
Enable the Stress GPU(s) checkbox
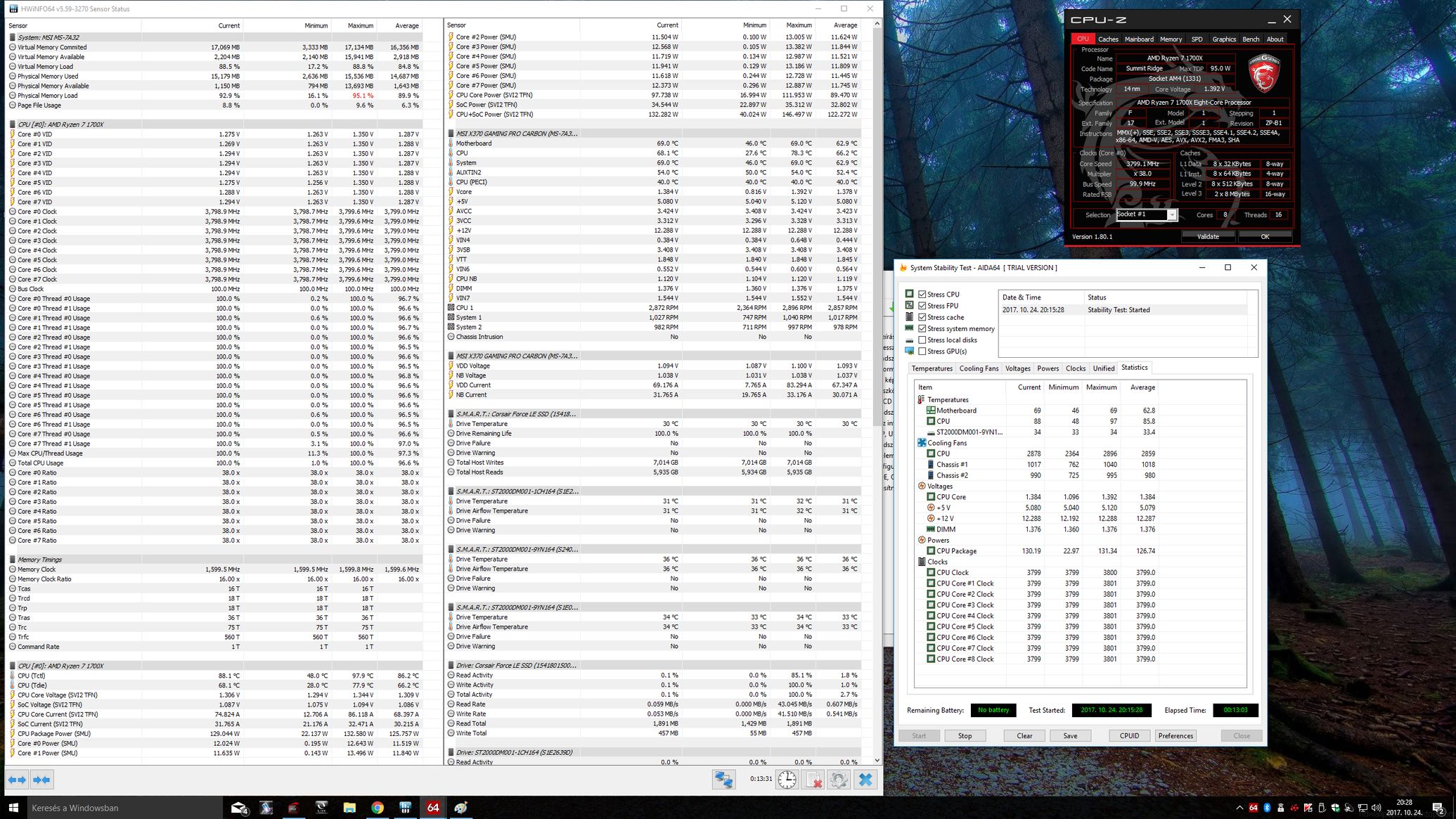point(922,352)
